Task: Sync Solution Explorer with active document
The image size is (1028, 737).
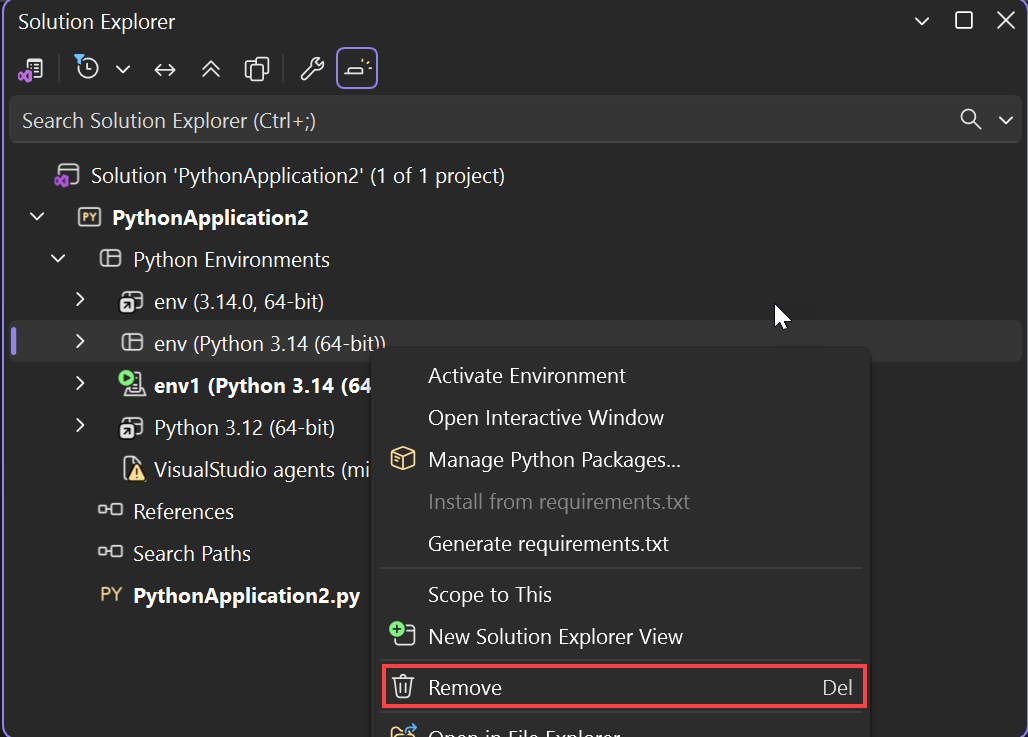Action: [164, 68]
